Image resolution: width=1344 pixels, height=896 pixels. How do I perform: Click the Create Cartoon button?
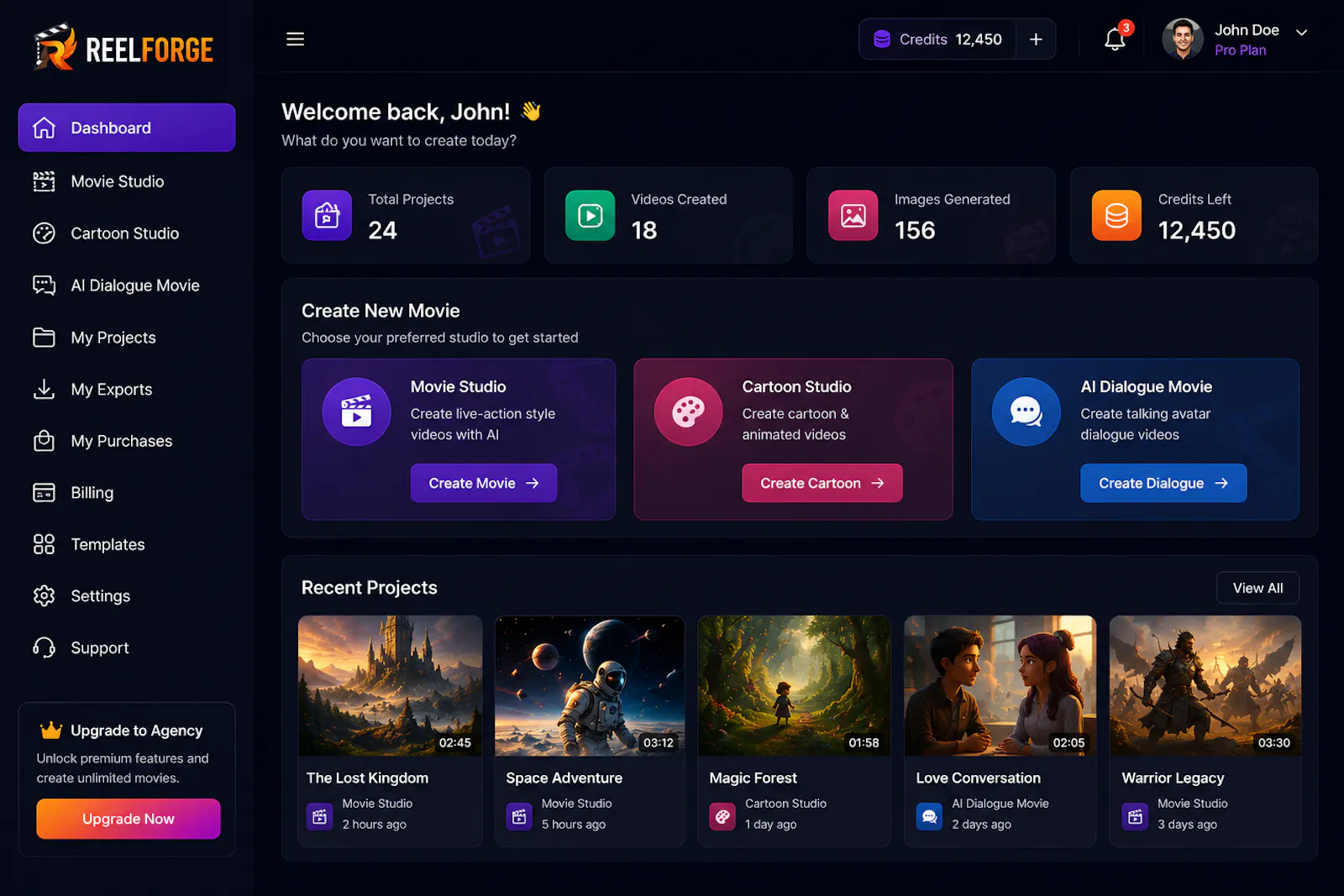click(x=822, y=483)
